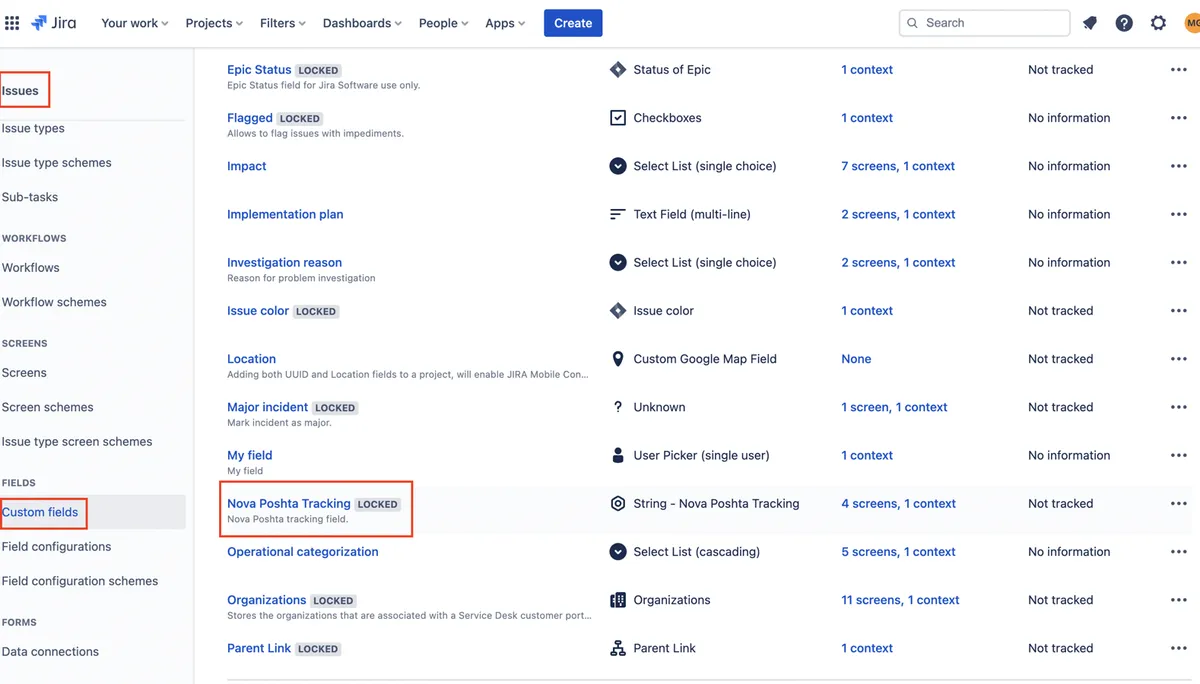1200x684 pixels.
Task: Click the Checkboxes type icon
Action: click(x=618, y=118)
